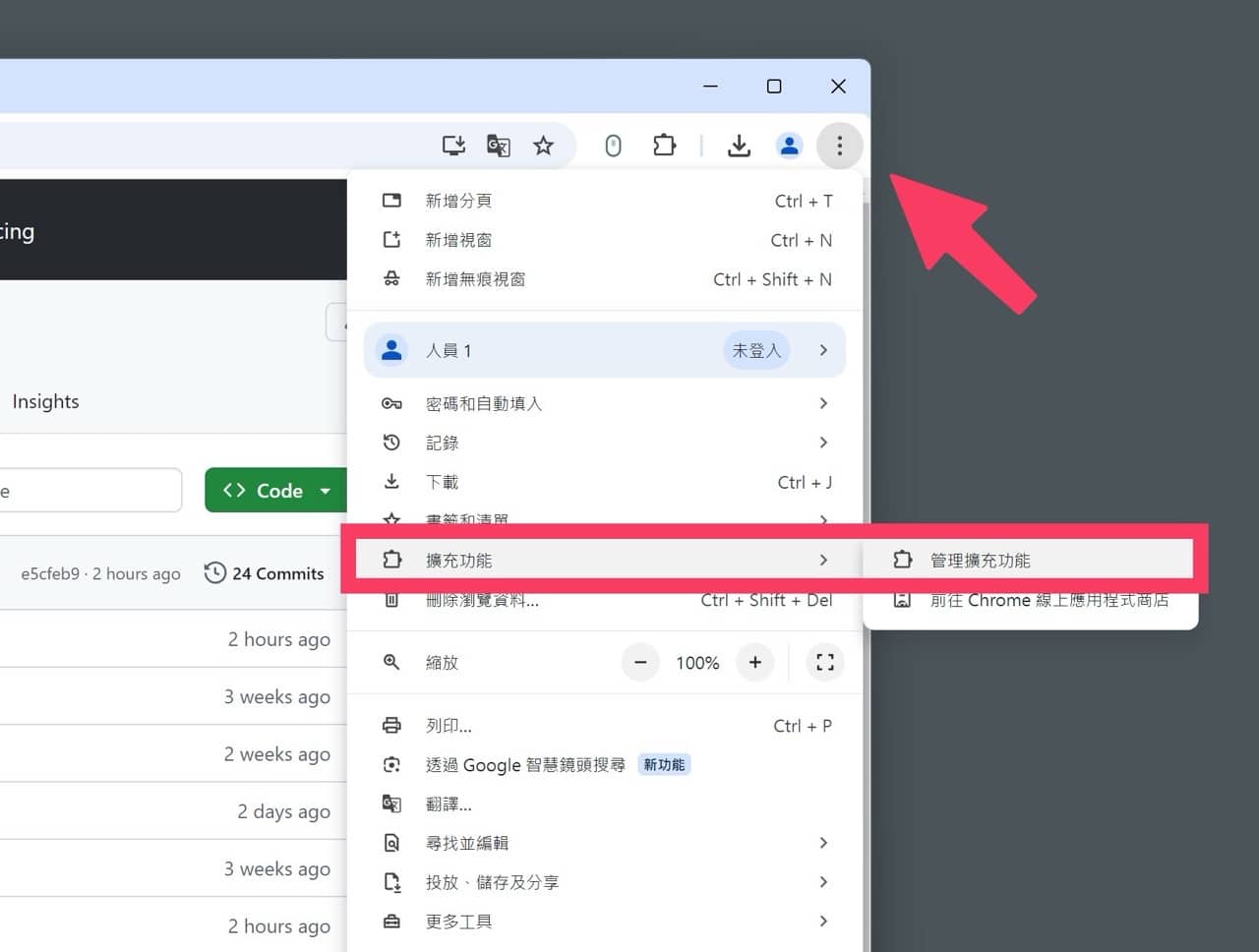Choose 管理擴充功能 in the submenu
The height and width of the screenshot is (952, 1259).
pyautogui.click(x=1030, y=561)
